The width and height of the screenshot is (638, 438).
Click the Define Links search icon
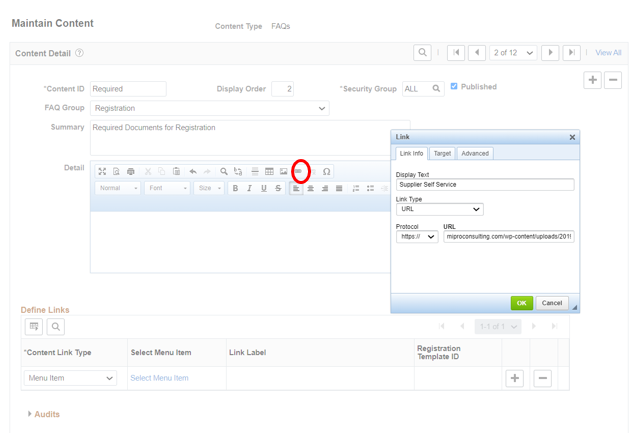56,326
